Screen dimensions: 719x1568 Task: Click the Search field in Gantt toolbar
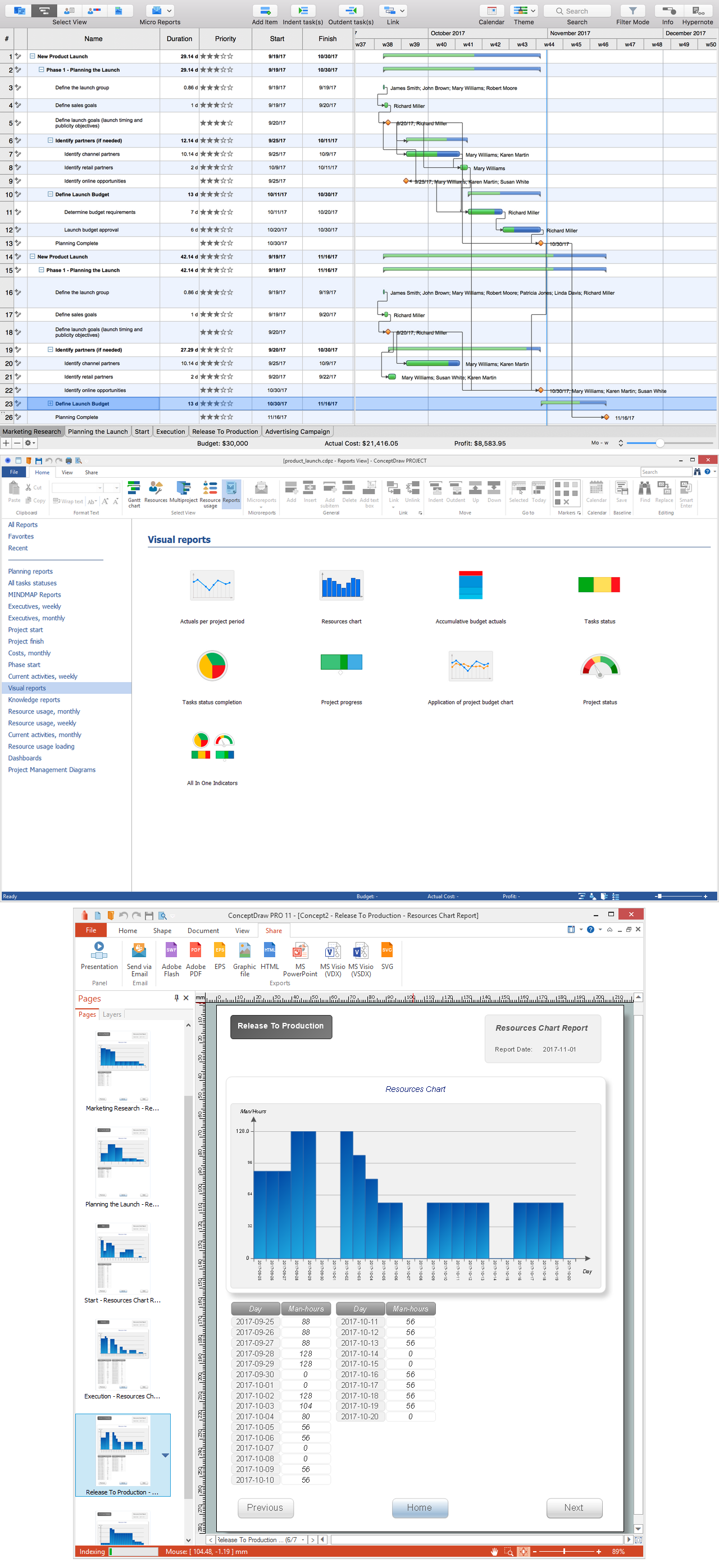(x=577, y=11)
